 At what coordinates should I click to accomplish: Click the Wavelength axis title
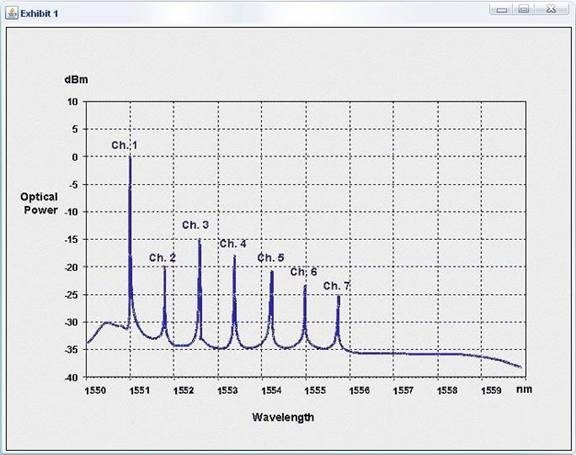283,417
